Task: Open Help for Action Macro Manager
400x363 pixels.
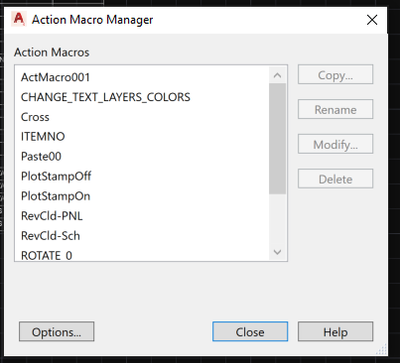Action: [335, 332]
